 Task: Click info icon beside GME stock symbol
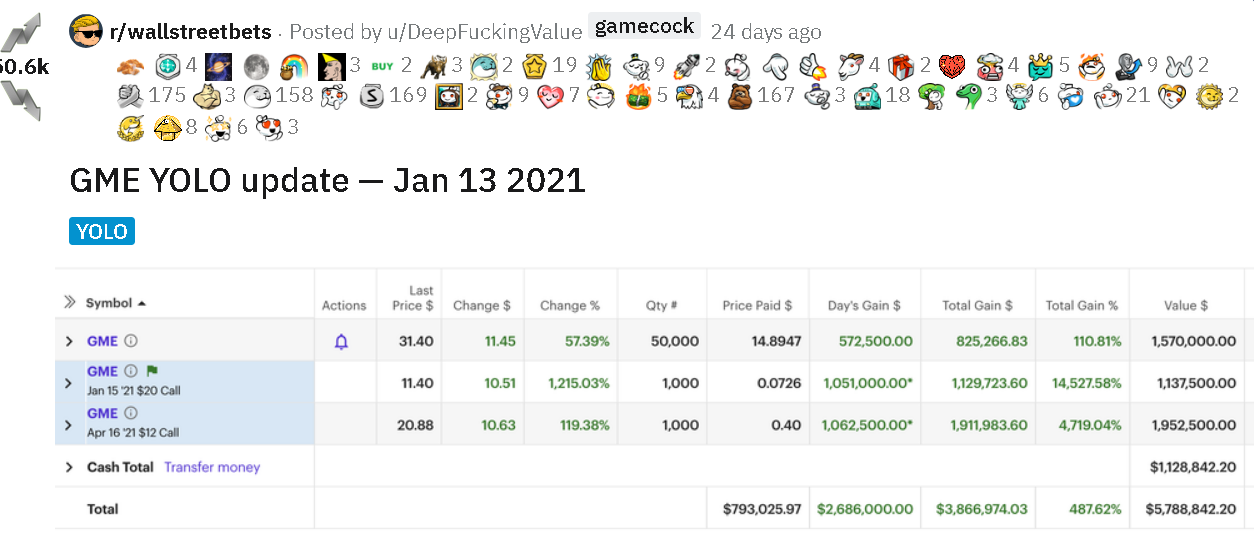tap(131, 341)
